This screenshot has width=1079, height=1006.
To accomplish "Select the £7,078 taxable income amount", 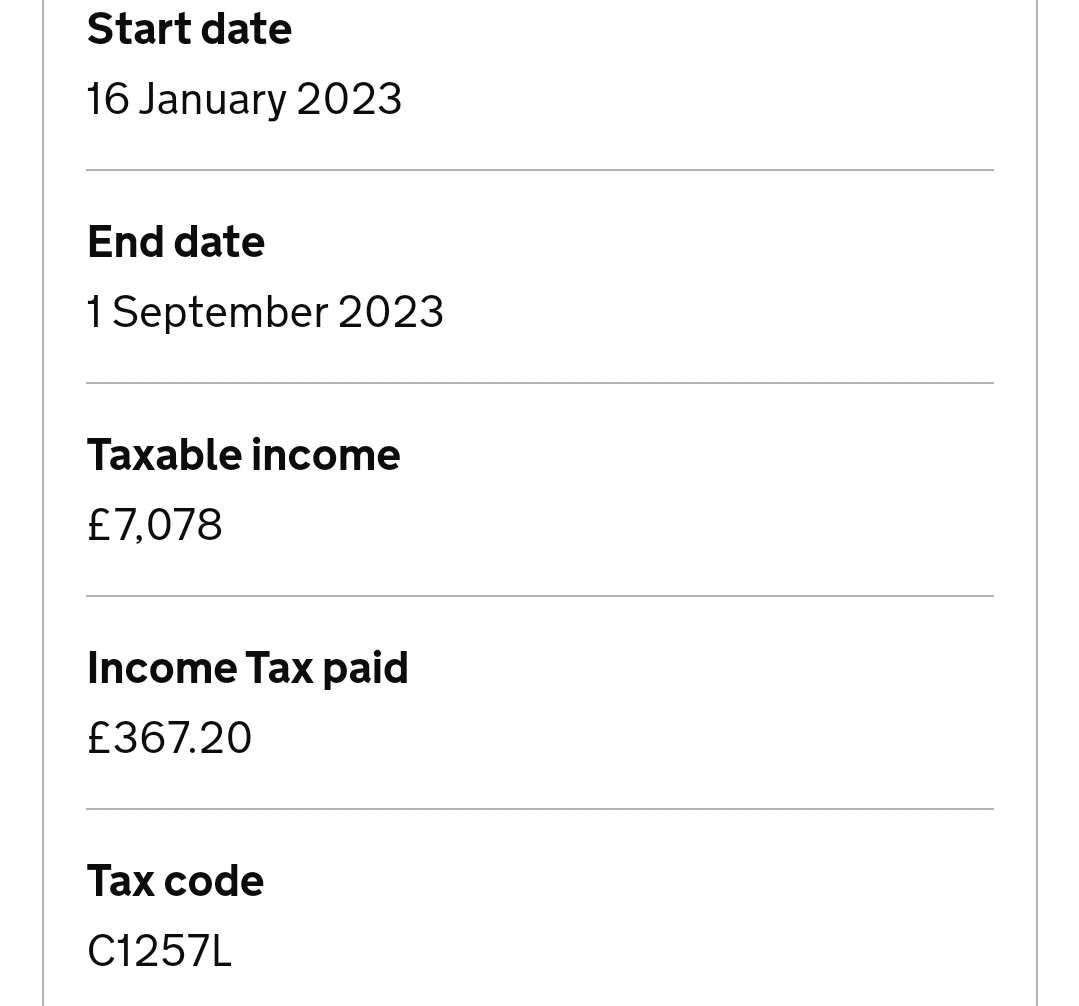I will 155,525.
